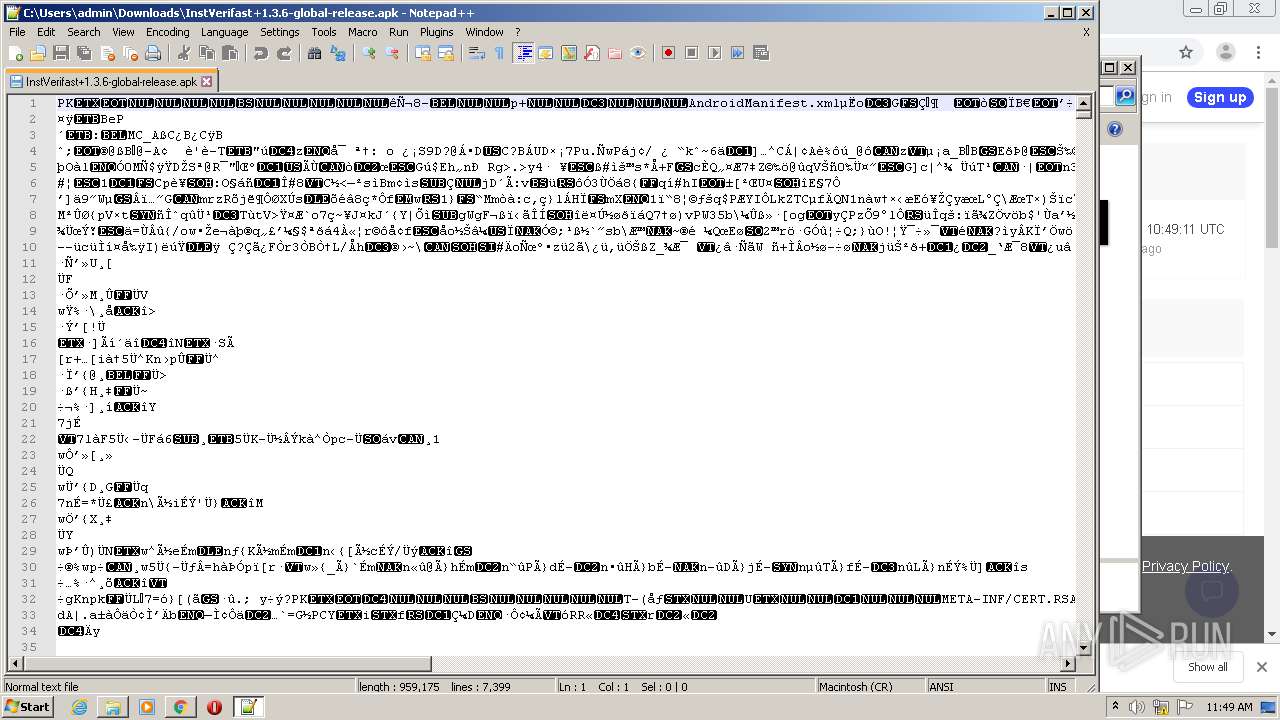Toggle word wrap in the toolbar
Screen dimensions: 1280x720
[x=477, y=53]
